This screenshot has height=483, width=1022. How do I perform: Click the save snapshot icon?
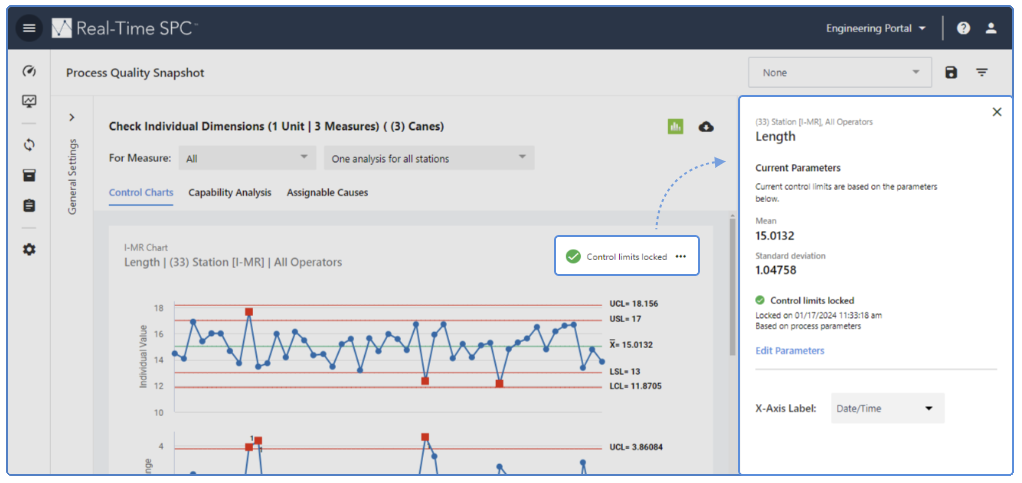pos(951,72)
